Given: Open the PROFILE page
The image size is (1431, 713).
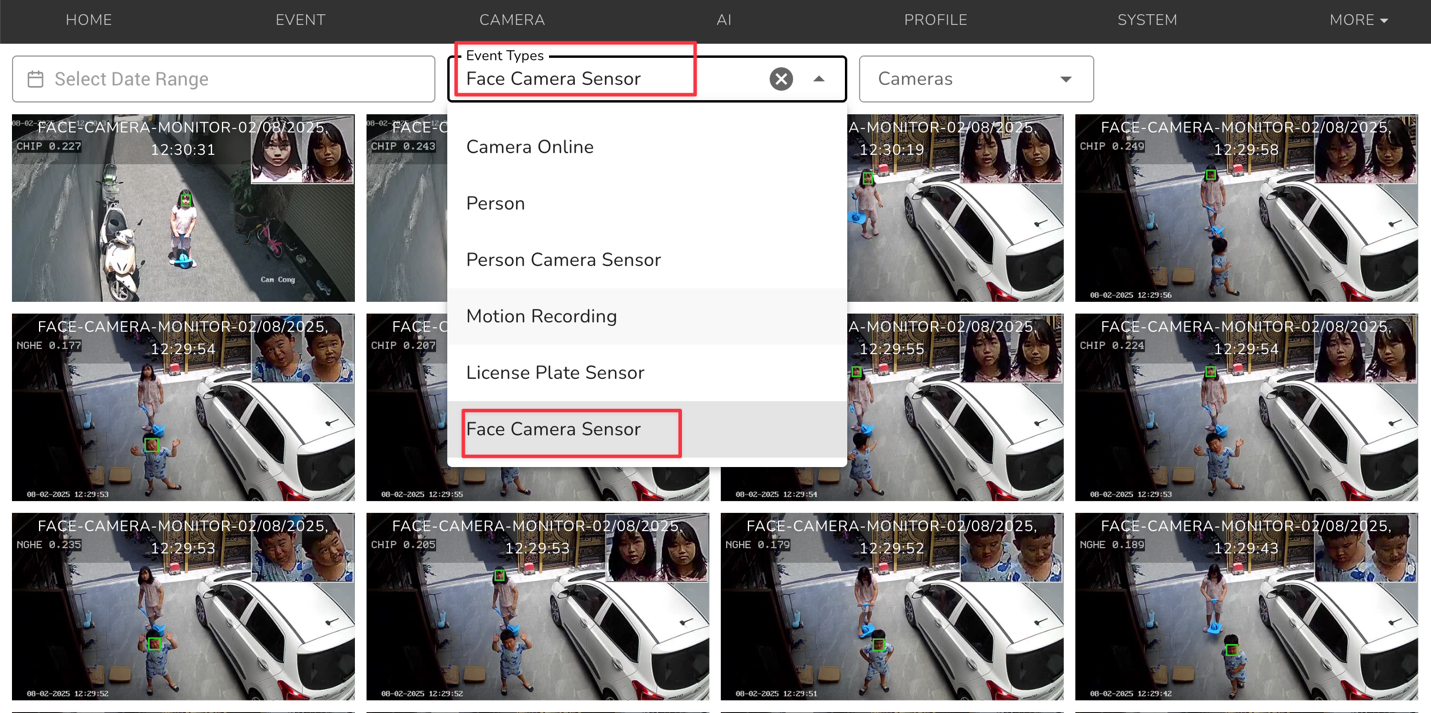Looking at the screenshot, I should coord(935,20).
